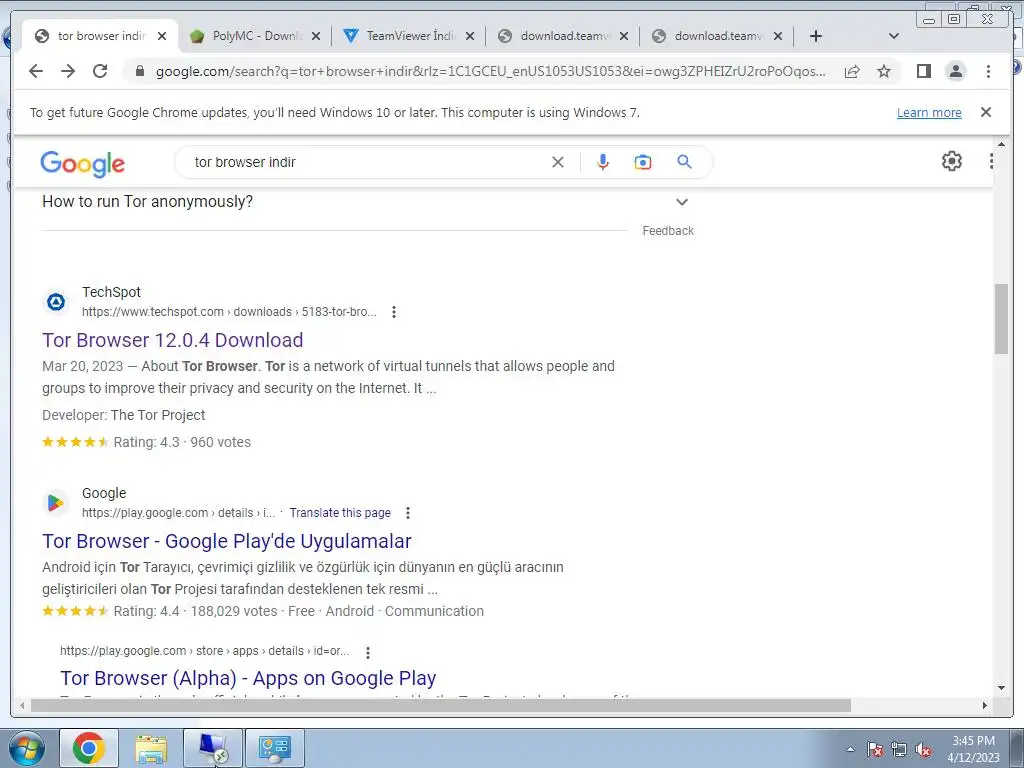The height and width of the screenshot is (768, 1024).
Task: Click Translate this page link
Action: (340, 513)
